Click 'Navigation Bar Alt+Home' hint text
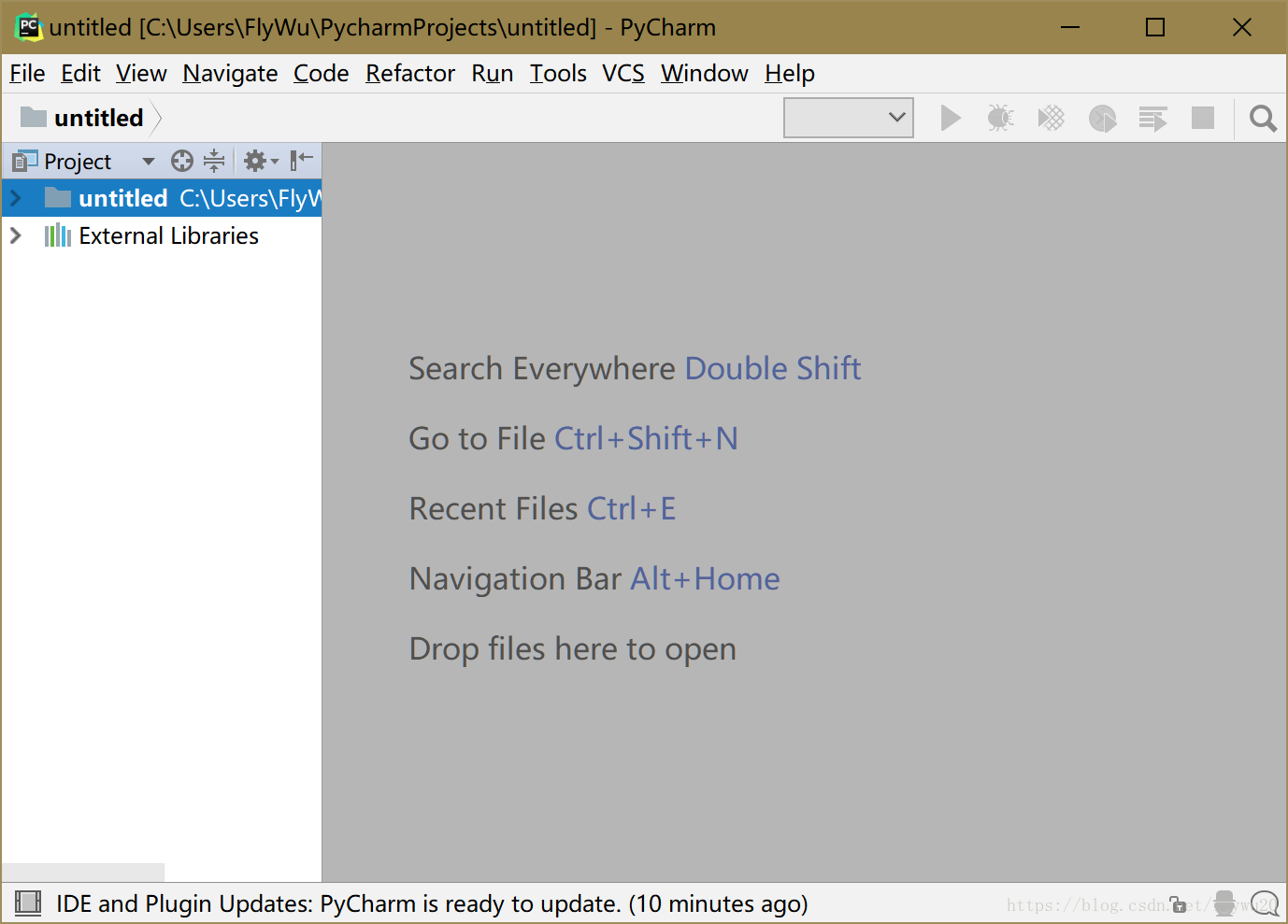The width and height of the screenshot is (1288, 924). click(594, 579)
